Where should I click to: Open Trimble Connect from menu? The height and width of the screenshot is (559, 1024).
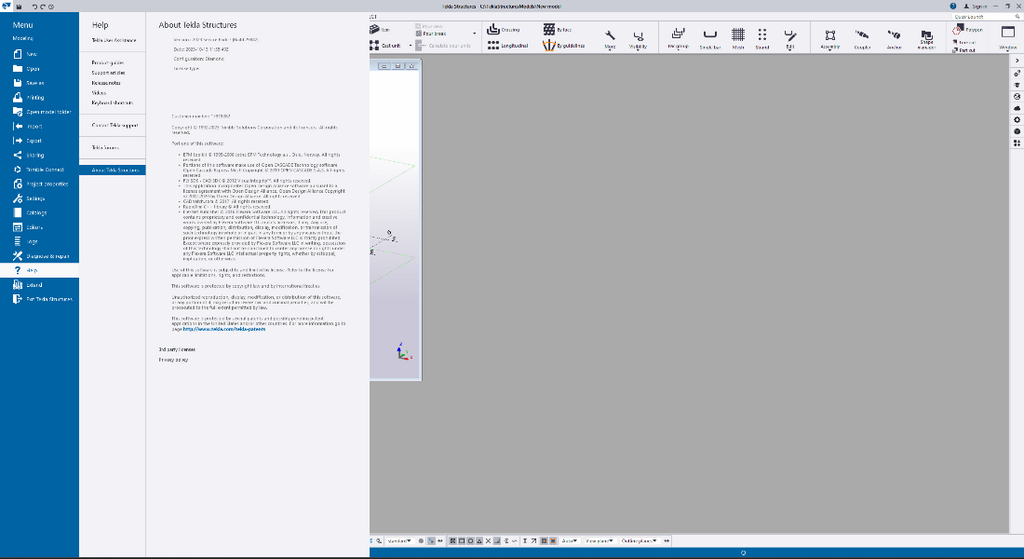coord(39,170)
